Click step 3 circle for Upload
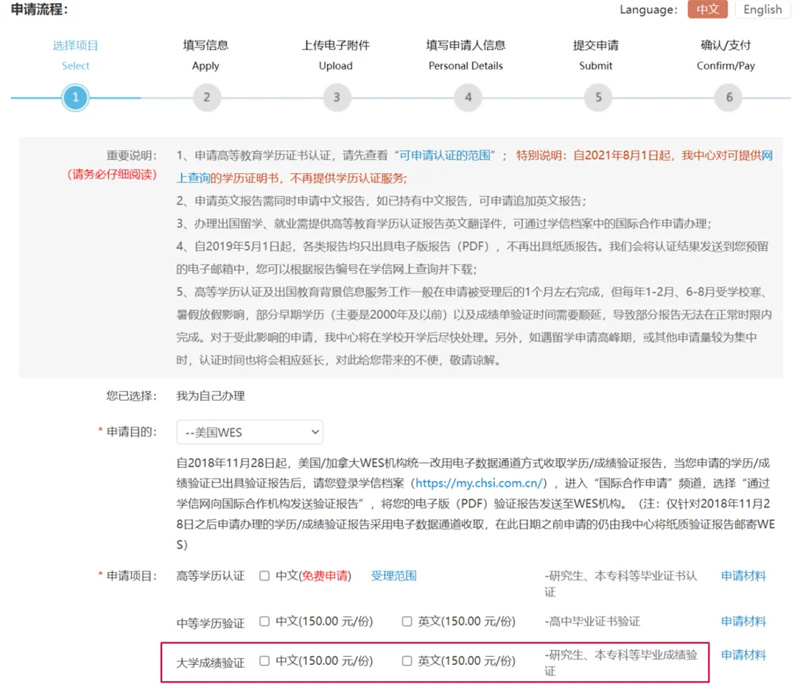 tap(337, 97)
